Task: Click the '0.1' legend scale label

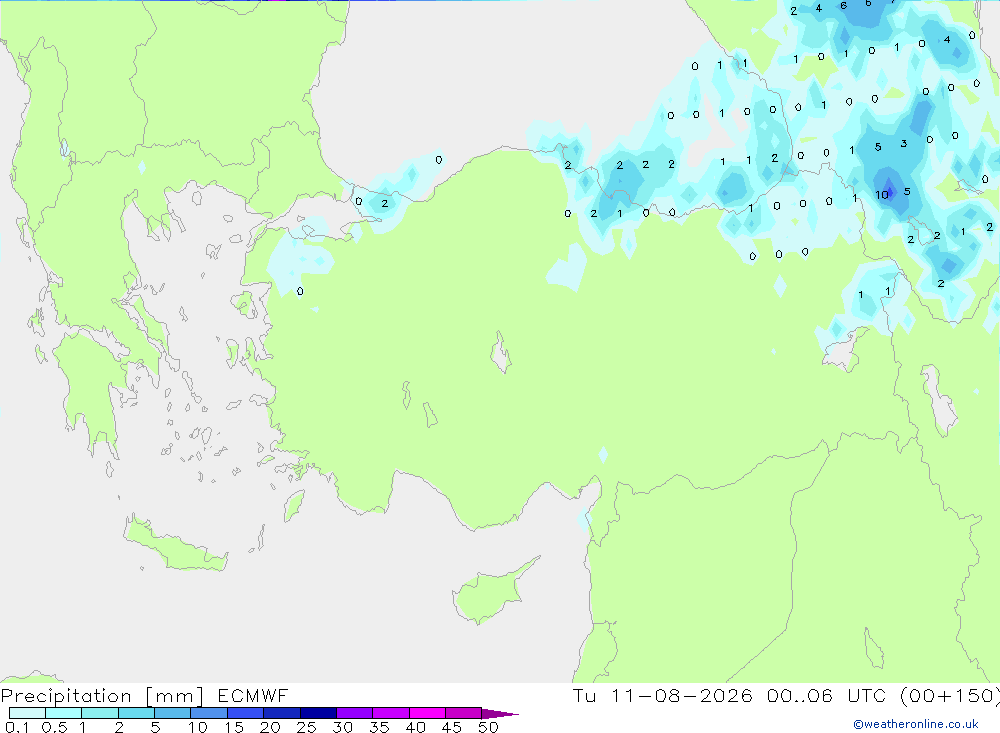Action: point(17,727)
